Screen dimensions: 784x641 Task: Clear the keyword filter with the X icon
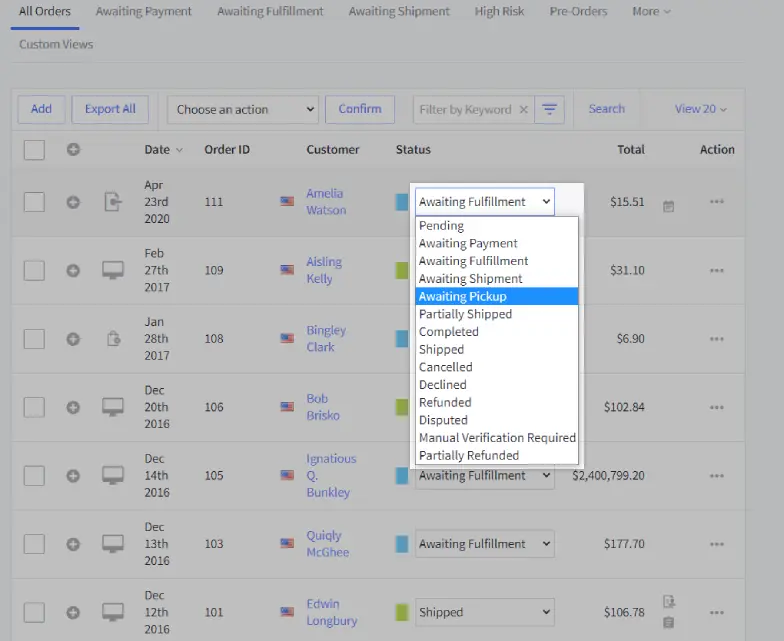coord(523,110)
